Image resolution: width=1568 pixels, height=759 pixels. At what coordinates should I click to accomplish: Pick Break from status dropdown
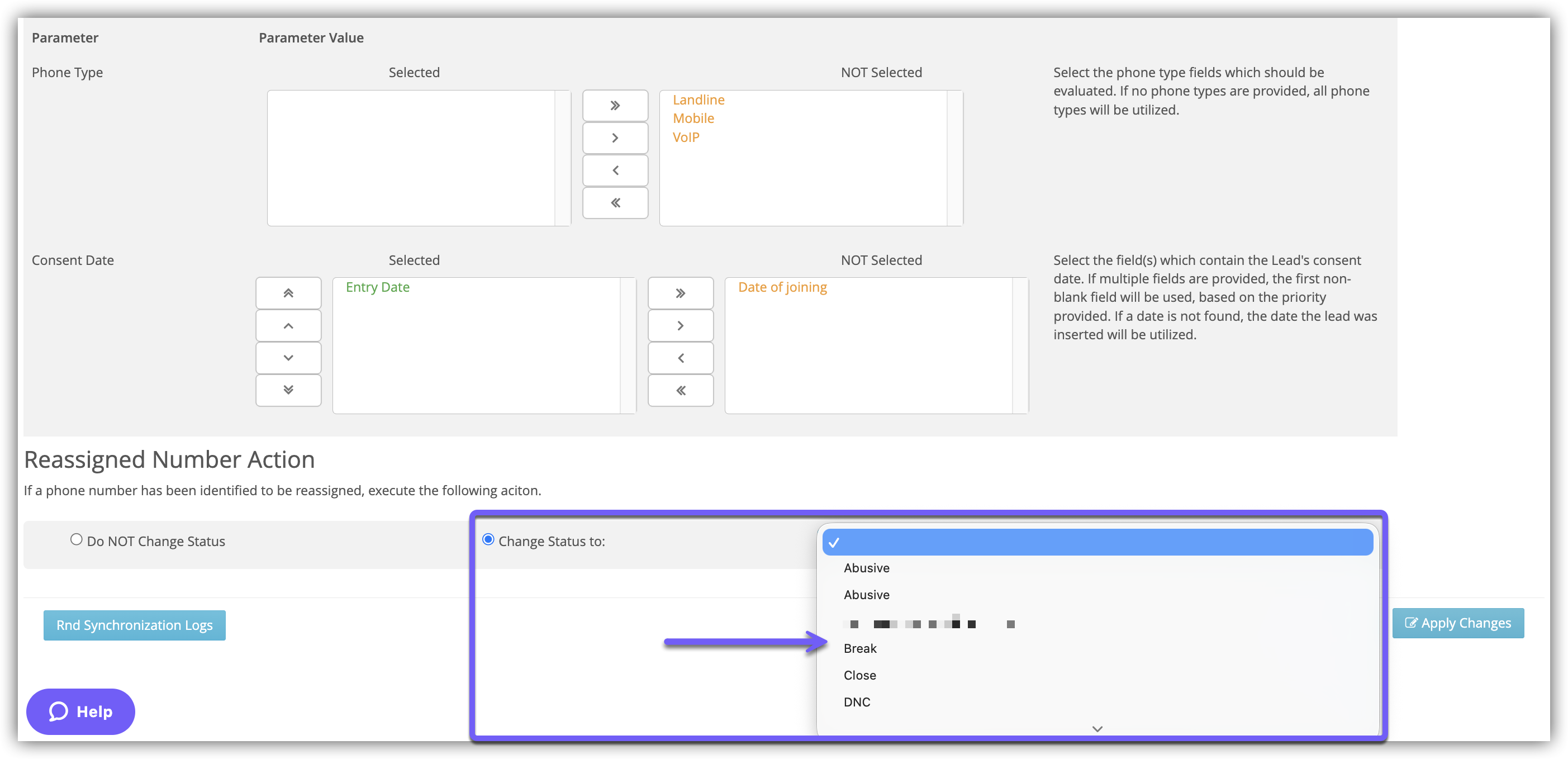[x=859, y=648]
